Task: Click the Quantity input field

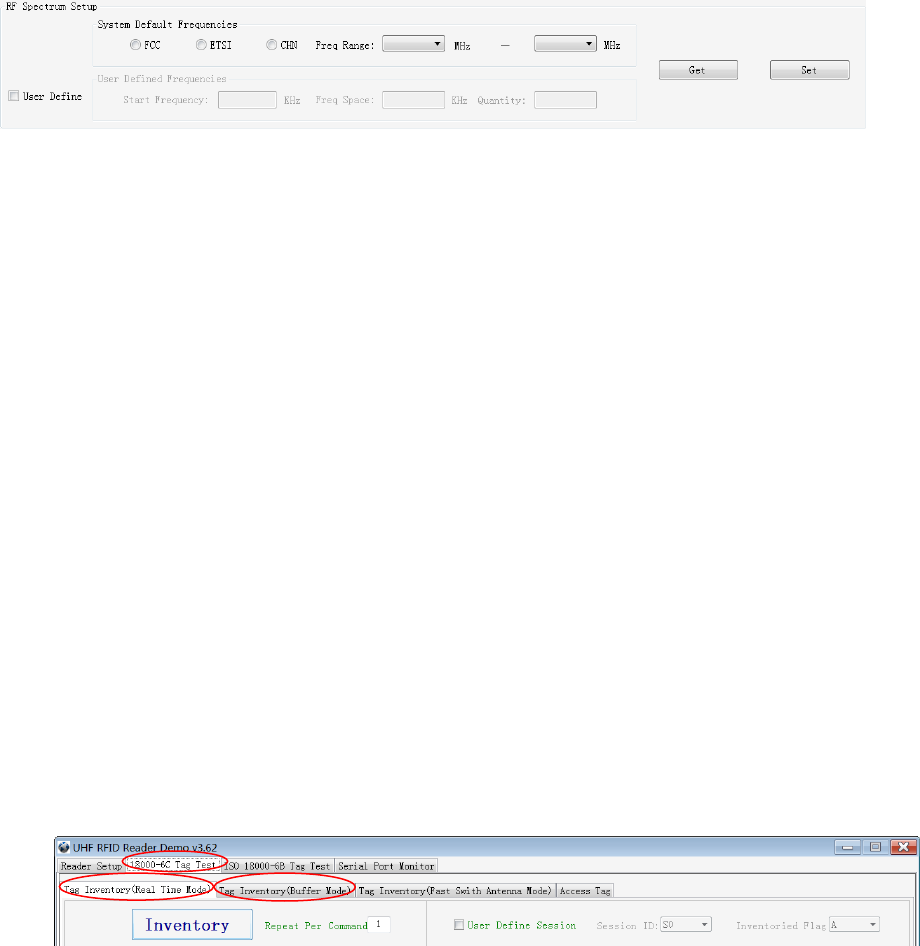Action: (x=565, y=100)
